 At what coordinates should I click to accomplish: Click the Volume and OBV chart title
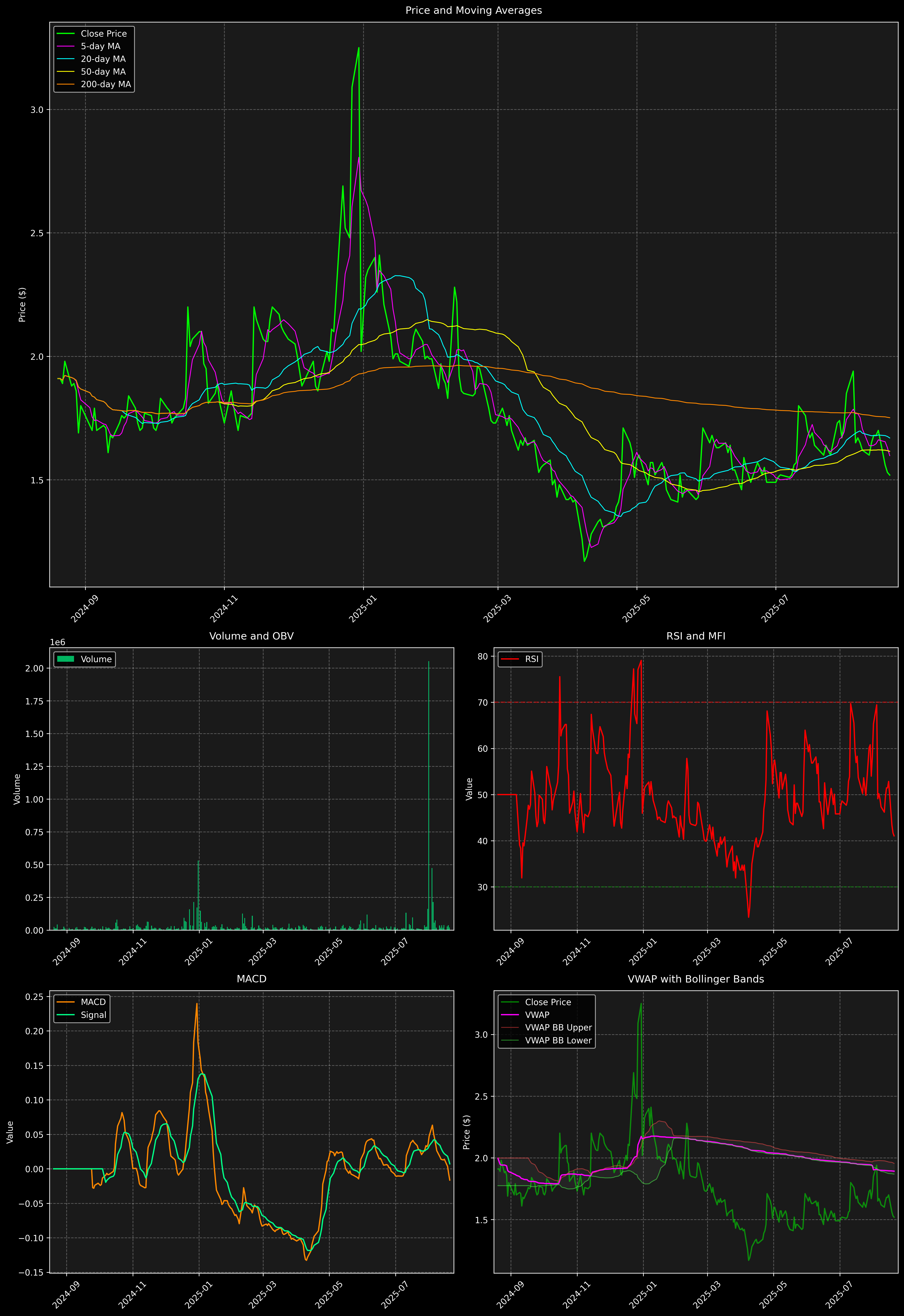coord(252,636)
